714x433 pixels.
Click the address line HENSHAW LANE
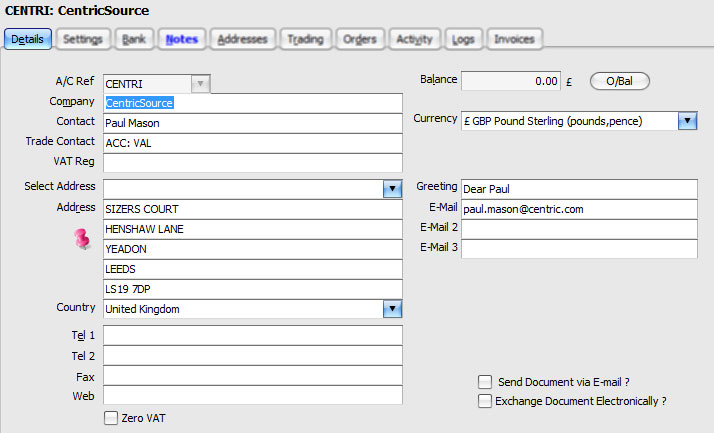(253, 229)
